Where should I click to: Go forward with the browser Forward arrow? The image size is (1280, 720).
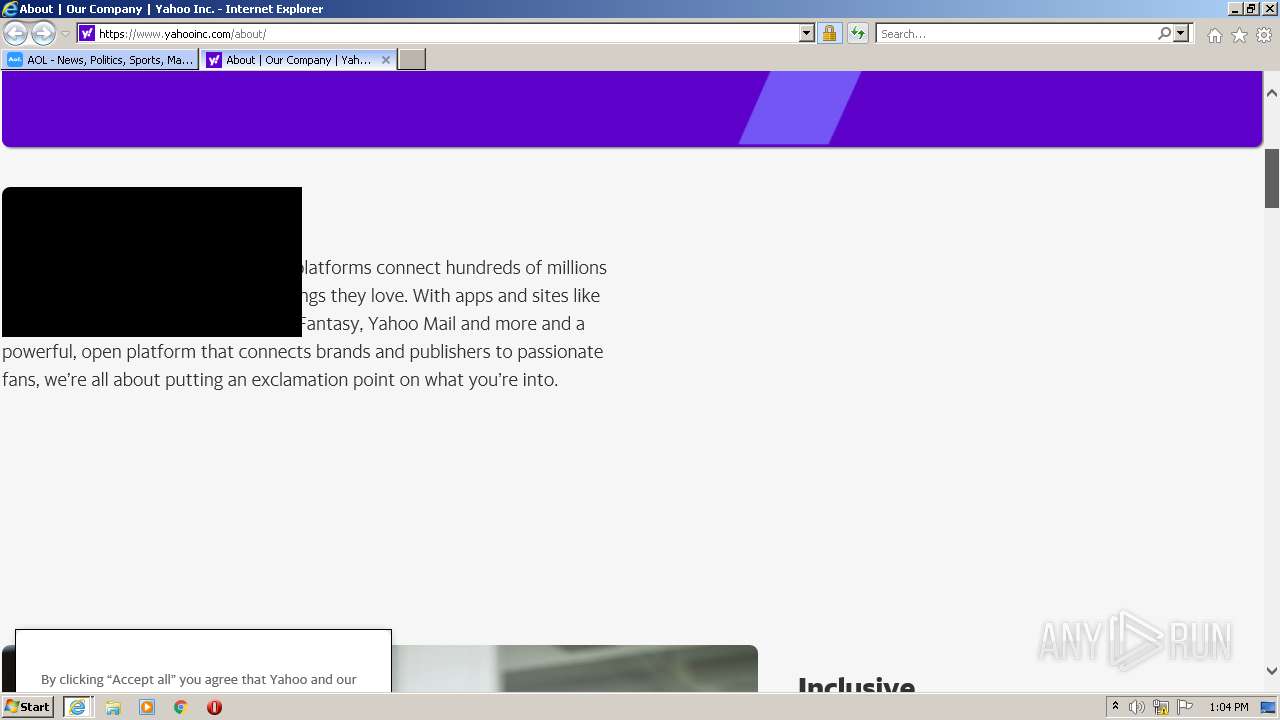click(43, 34)
